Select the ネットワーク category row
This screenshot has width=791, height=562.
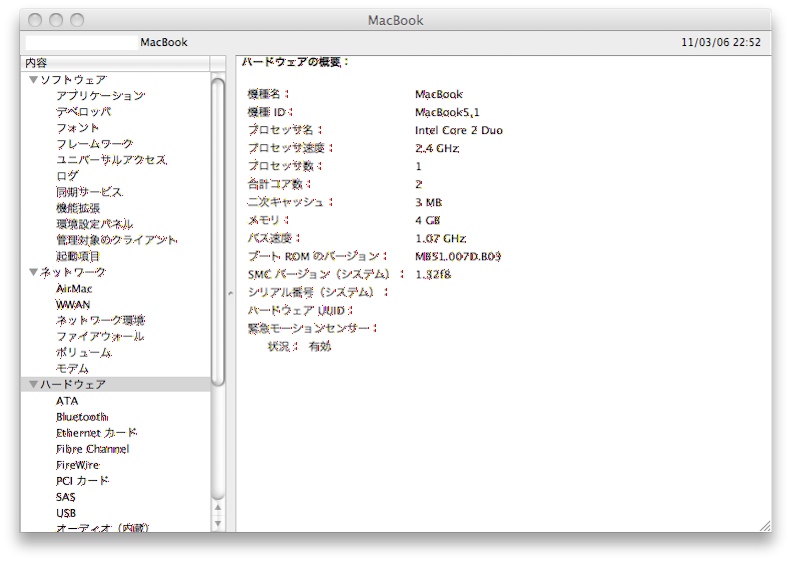(x=116, y=272)
